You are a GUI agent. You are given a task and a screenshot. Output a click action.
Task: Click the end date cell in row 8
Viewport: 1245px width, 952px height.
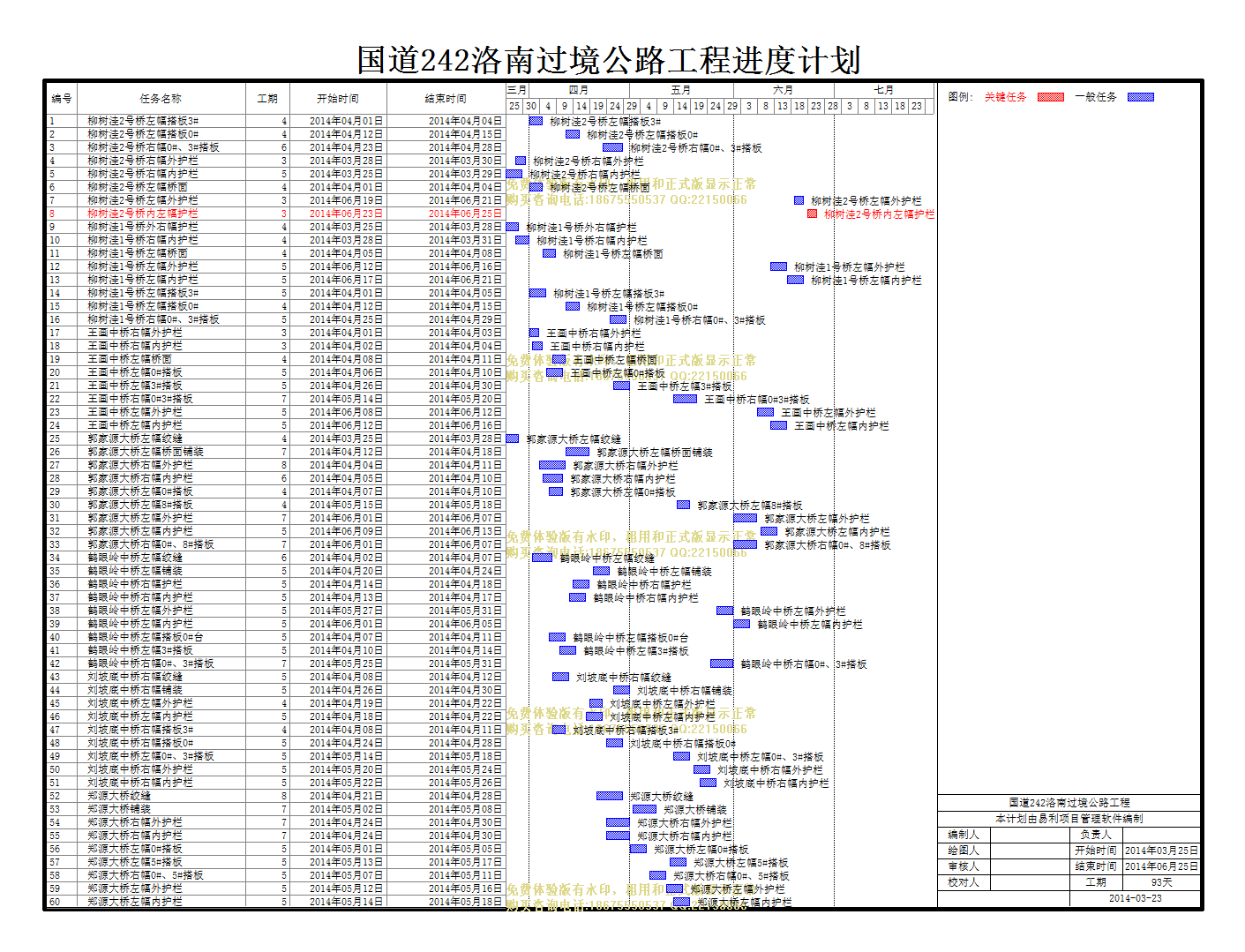[x=446, y=214]
